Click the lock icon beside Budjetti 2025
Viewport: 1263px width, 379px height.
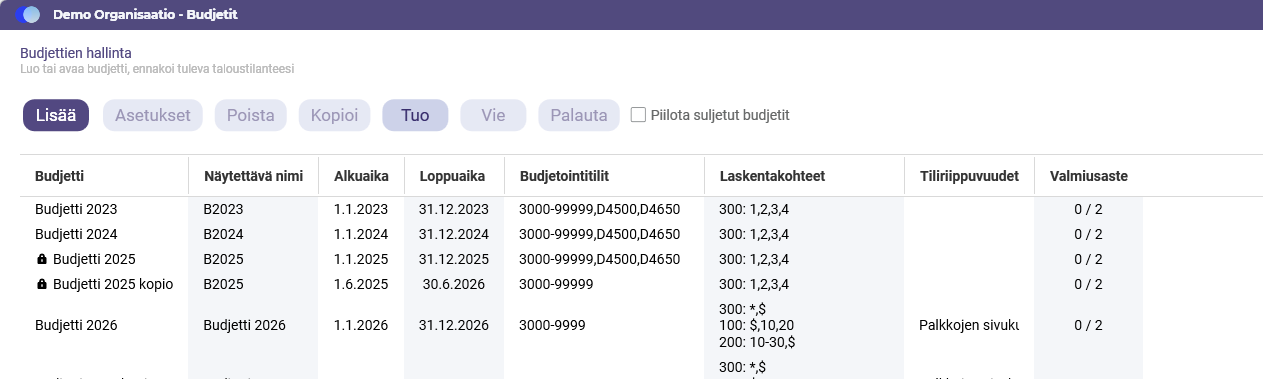point(42,259)
